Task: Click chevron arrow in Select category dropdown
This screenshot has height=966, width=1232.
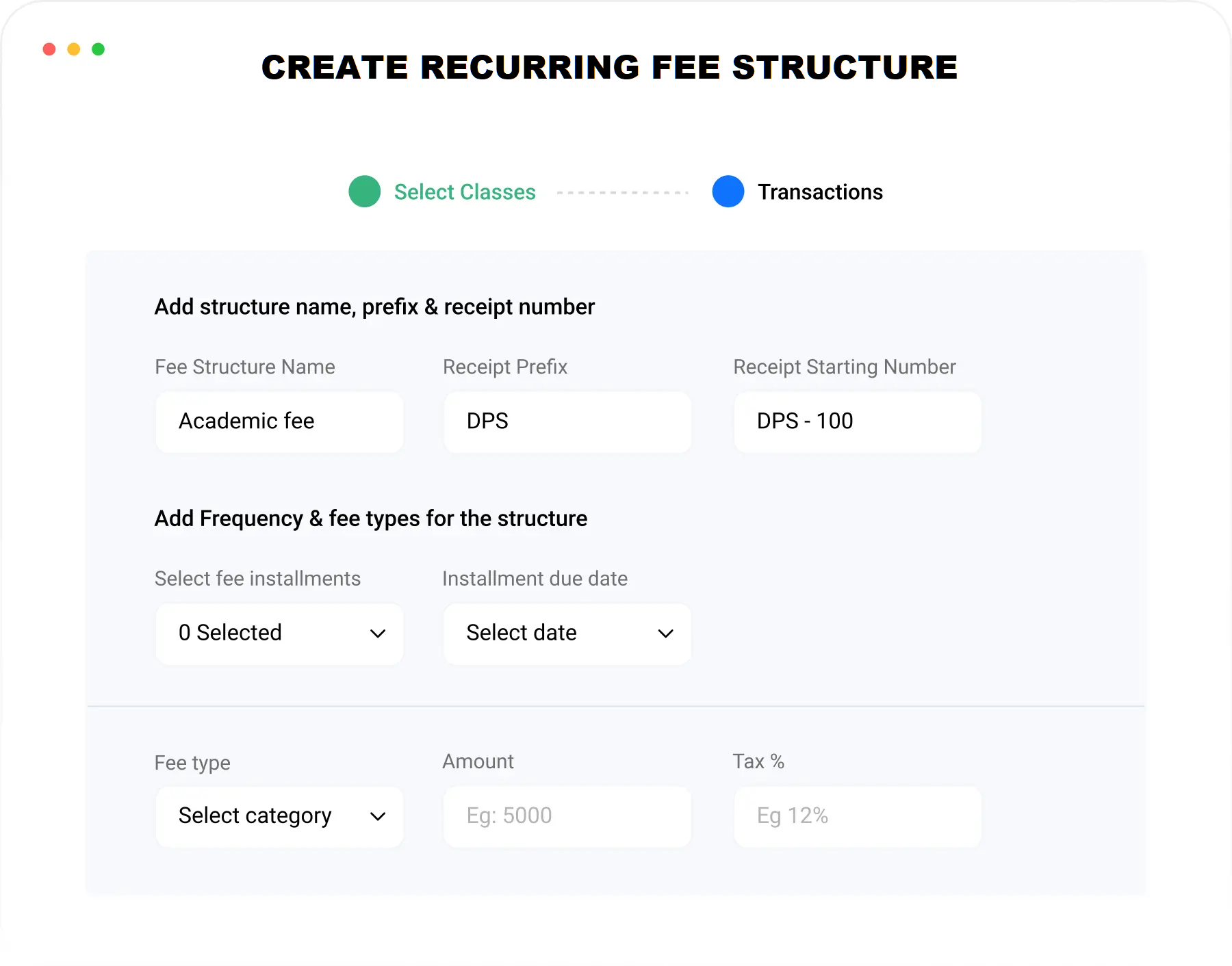Action: pyautogui.click(x=378, y=816)
